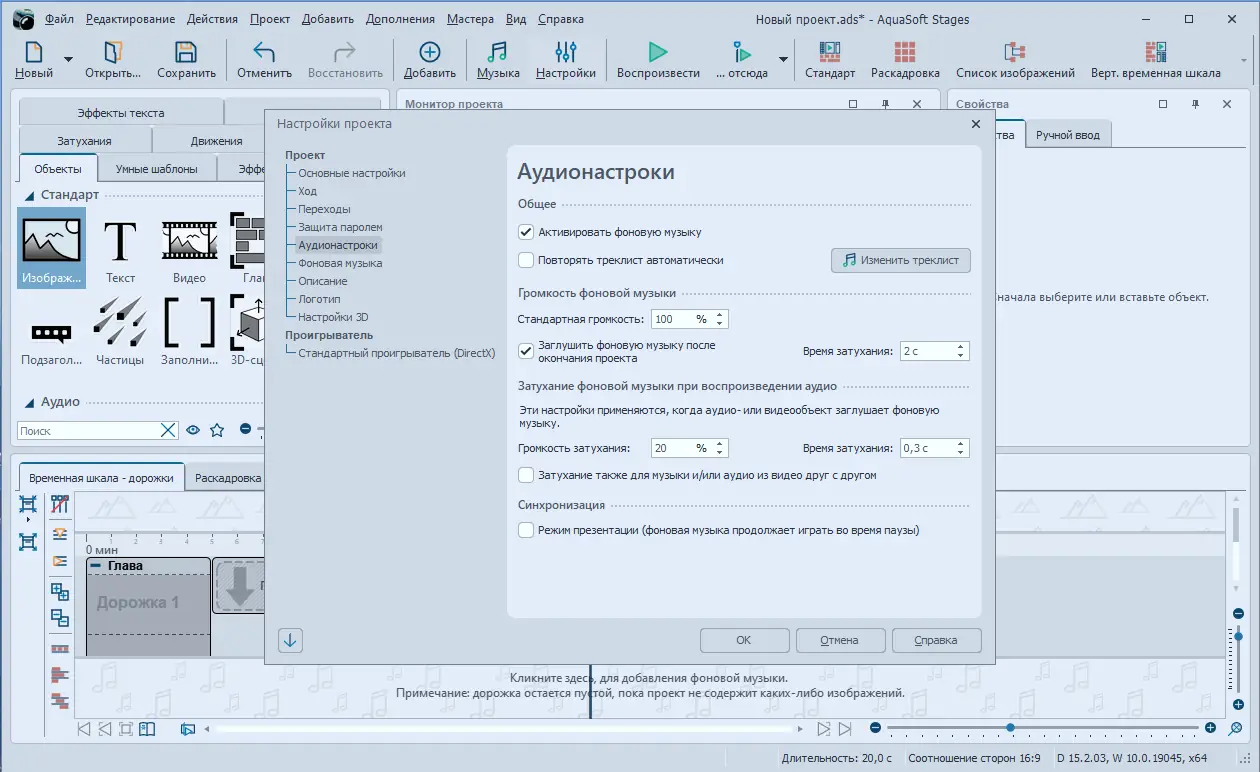Collapse the Аудио objects group
Image resolution: width=1260 pixels, height=772 pixels.
point(30,402)
